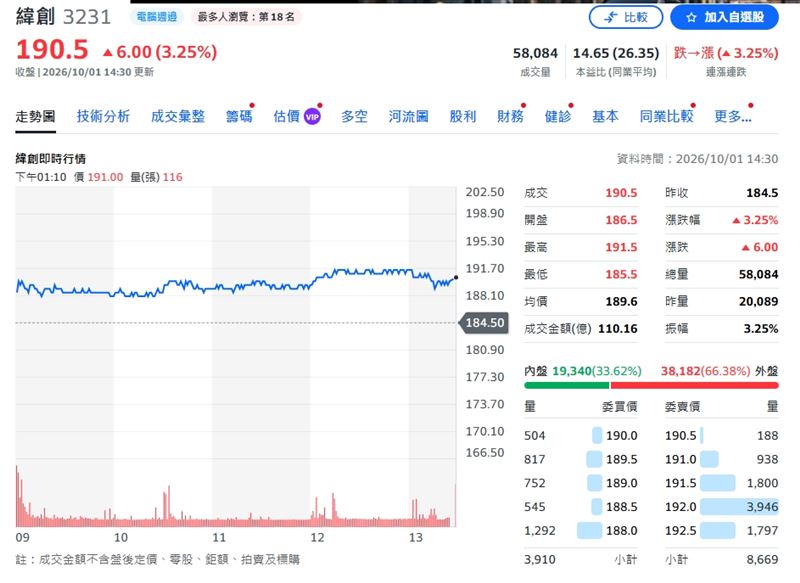Click the 內盤 19,340(33.62%) figure
This screenshot has width=800, height=583.
click(x=597, y=371)
